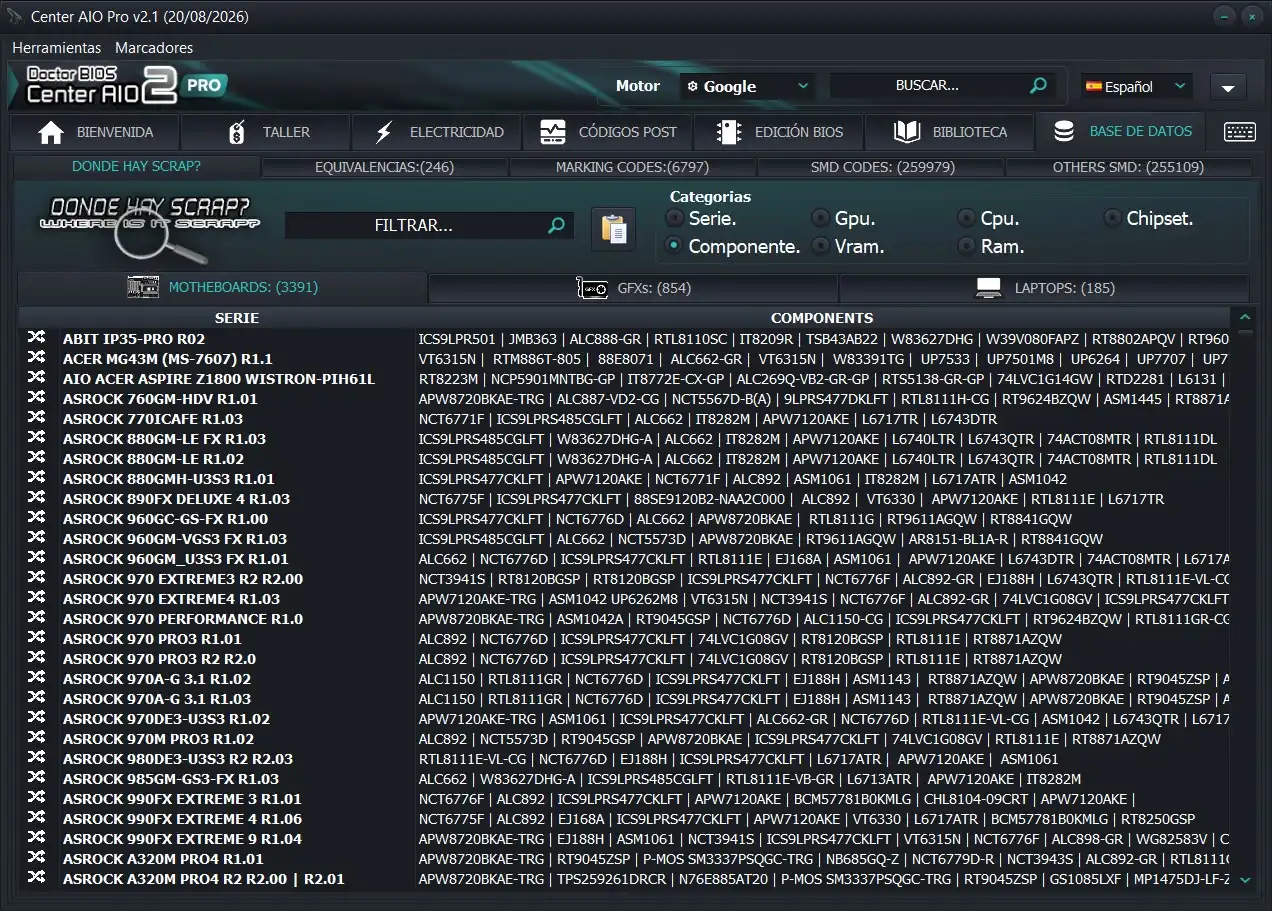Click the clipboard paste icon next to the filter field
Viewport: 1272px width, 911px height.
tap(614, 228)
